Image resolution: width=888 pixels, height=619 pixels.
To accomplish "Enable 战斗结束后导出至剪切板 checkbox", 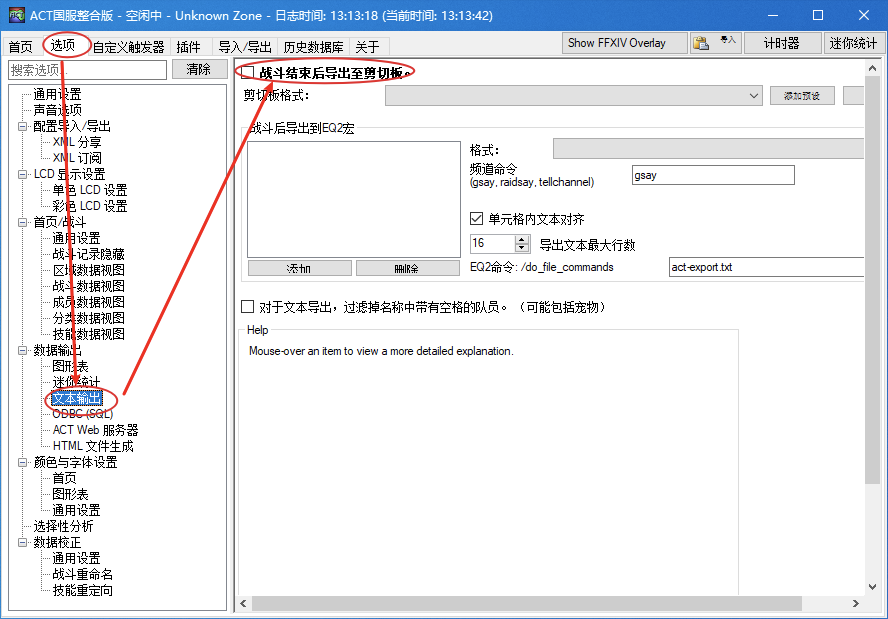I will click(247, 72).
